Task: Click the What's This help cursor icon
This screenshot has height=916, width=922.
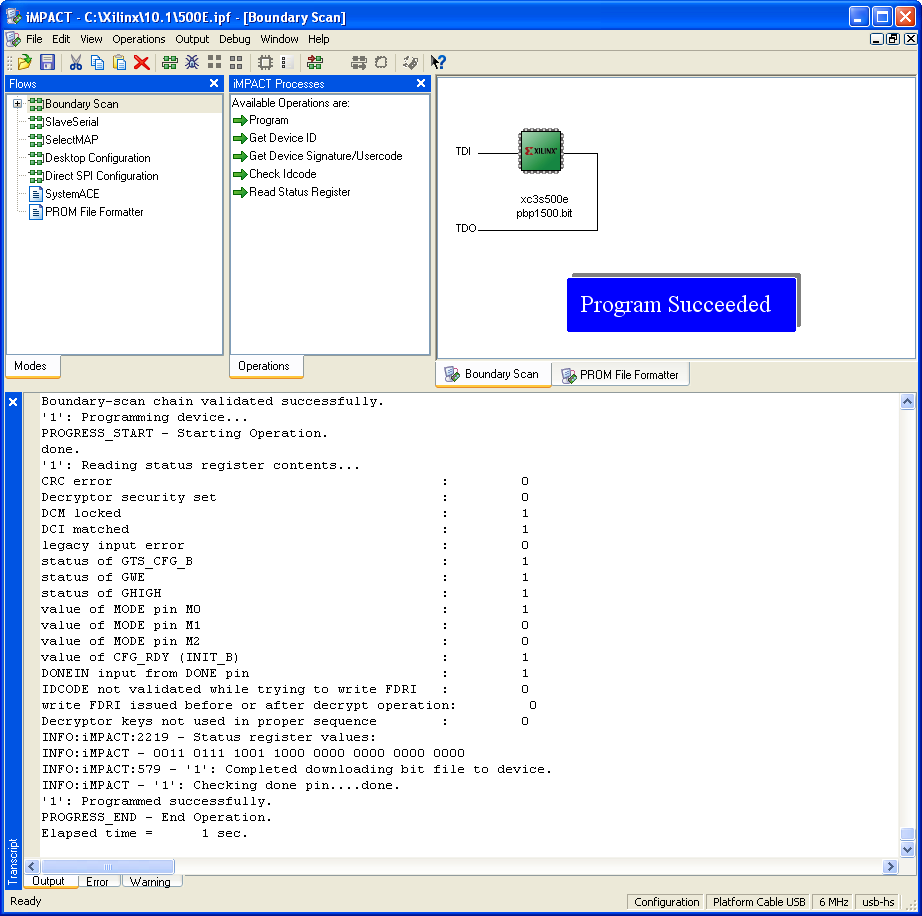Action: coord(438,62)
